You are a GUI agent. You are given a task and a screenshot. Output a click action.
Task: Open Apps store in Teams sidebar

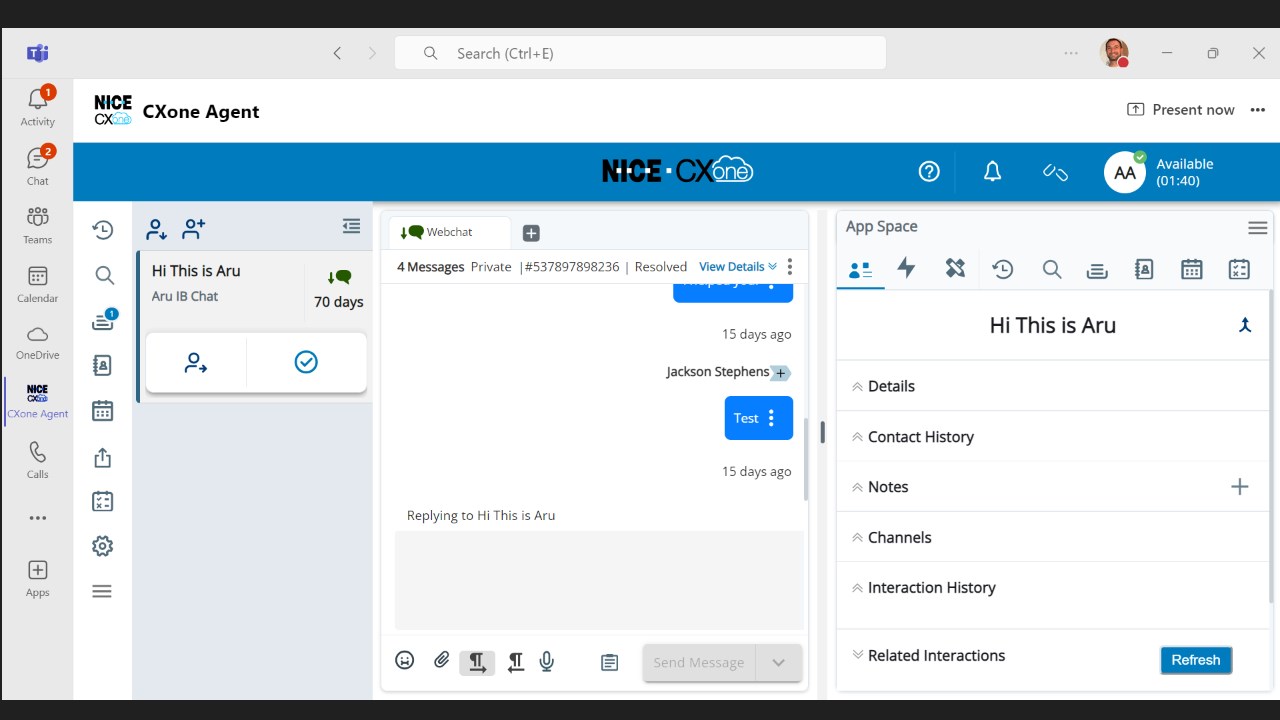37,578
